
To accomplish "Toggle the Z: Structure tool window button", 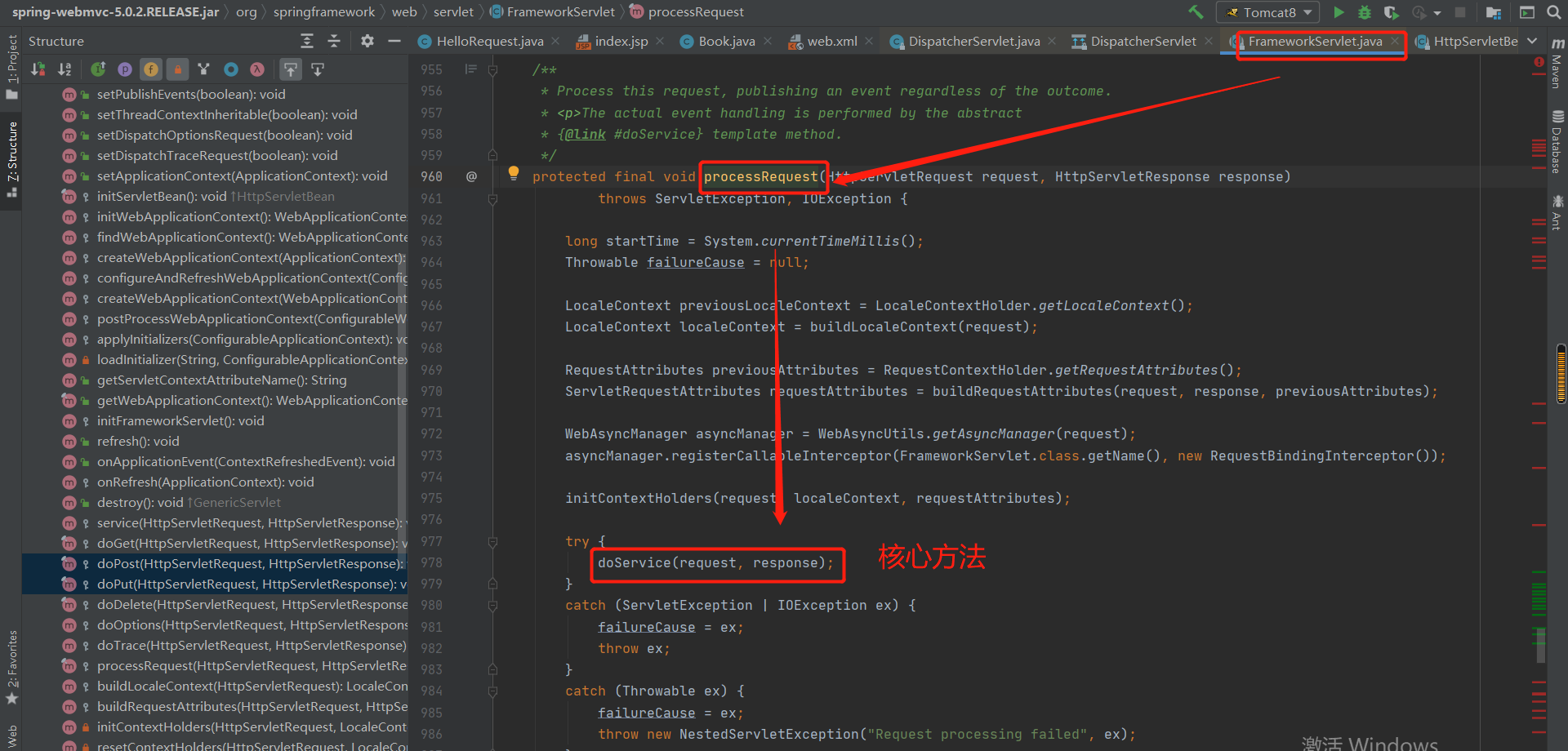I will pyautogui.click(x=11, y=159).
